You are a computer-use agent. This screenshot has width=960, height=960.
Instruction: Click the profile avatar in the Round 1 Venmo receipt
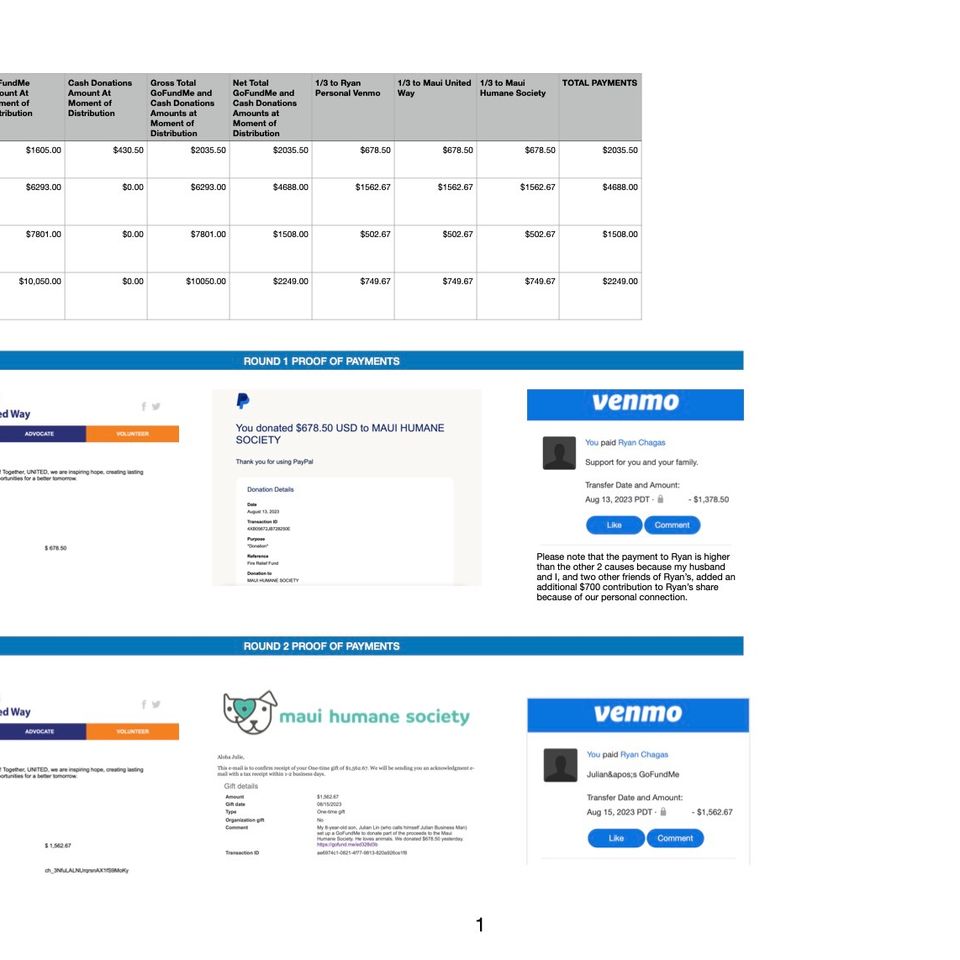[559, 453]
